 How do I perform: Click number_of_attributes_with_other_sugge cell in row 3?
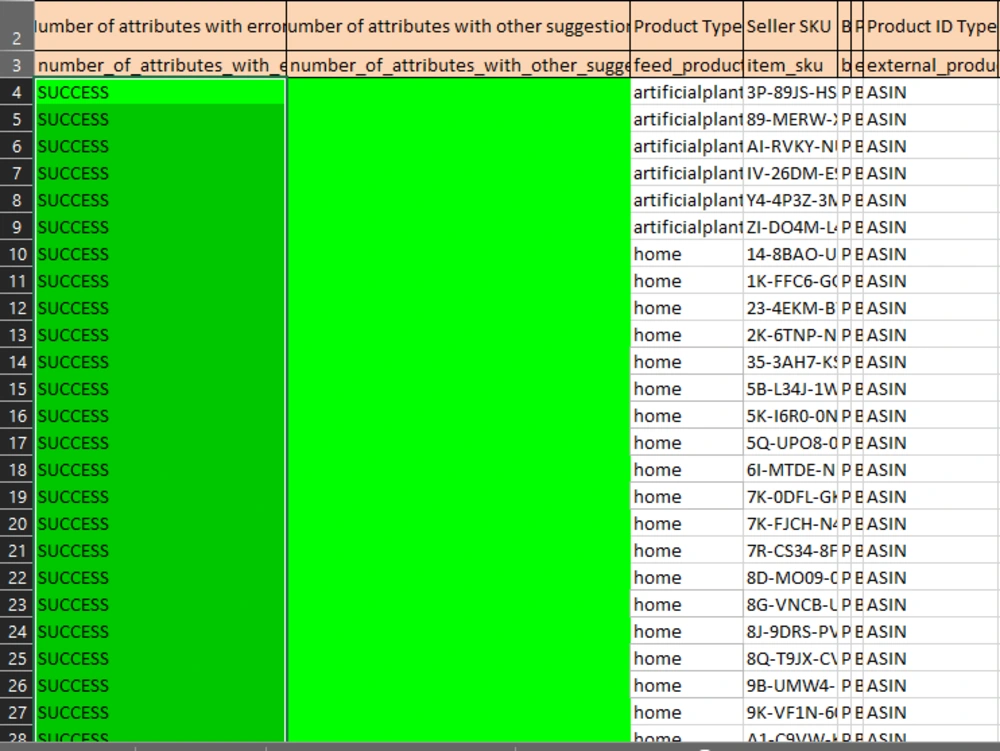459,65
